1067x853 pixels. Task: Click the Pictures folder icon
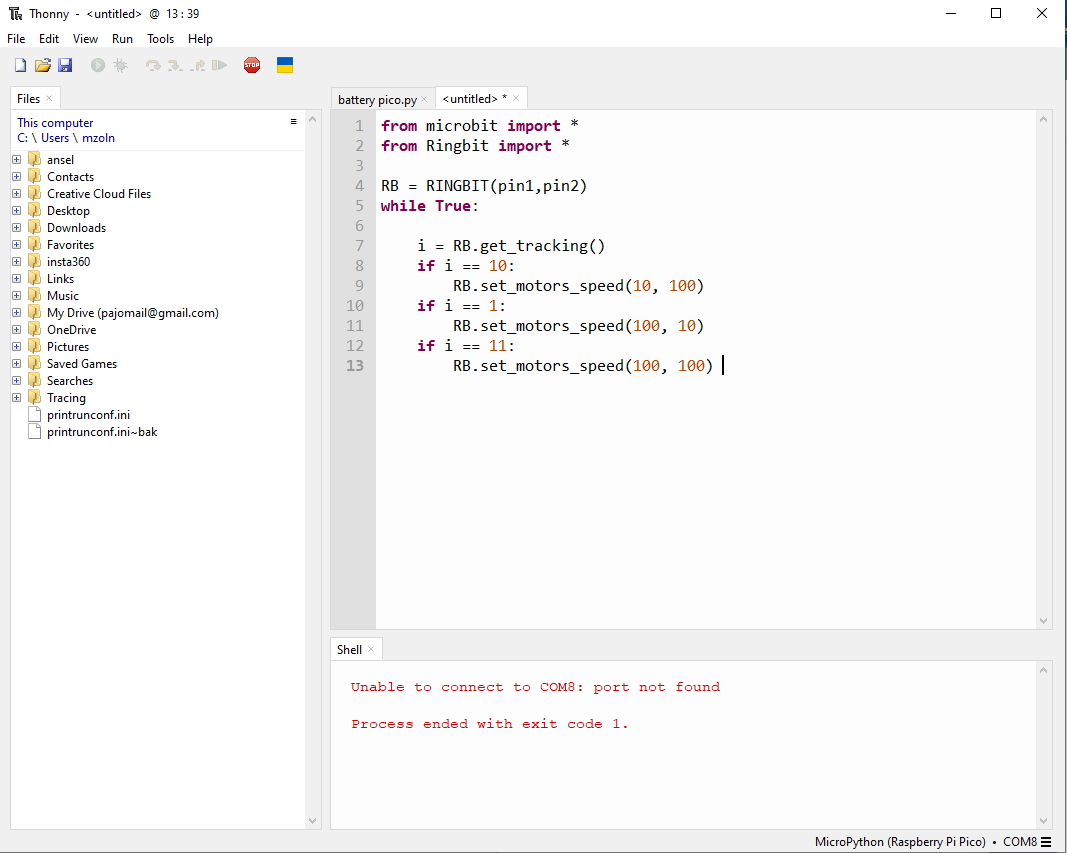[35, 347]
